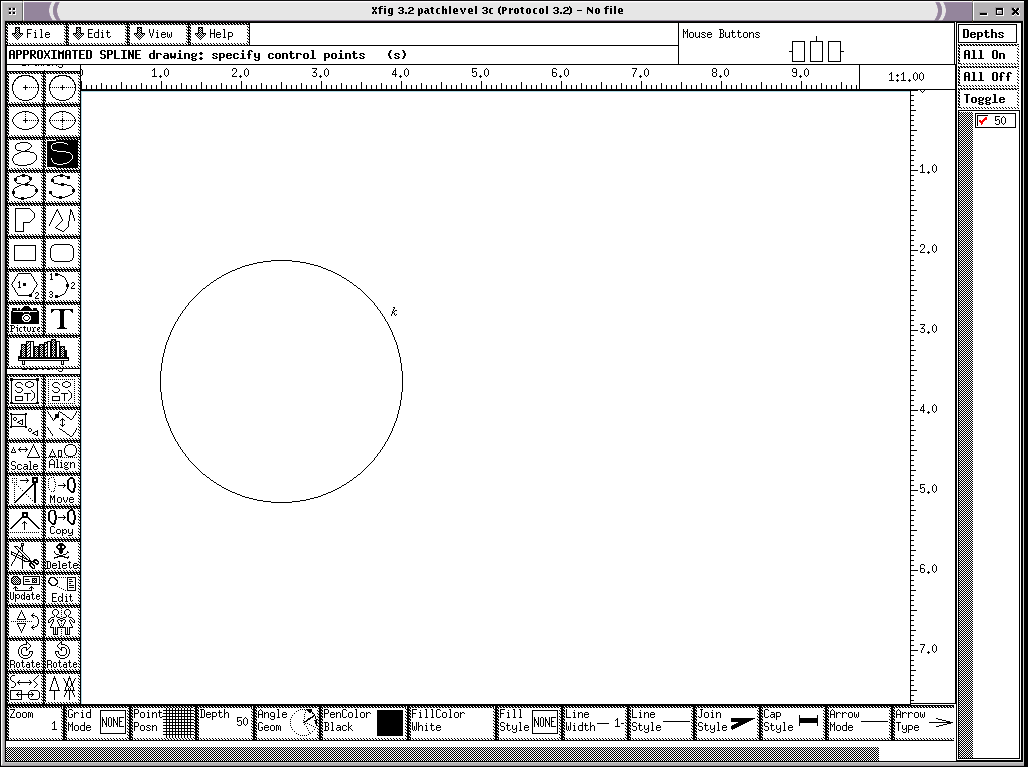Open the Line Width setting
The width and height of the screenshot is (1028, 767).
pyautogui.click(x=595, y=722)
